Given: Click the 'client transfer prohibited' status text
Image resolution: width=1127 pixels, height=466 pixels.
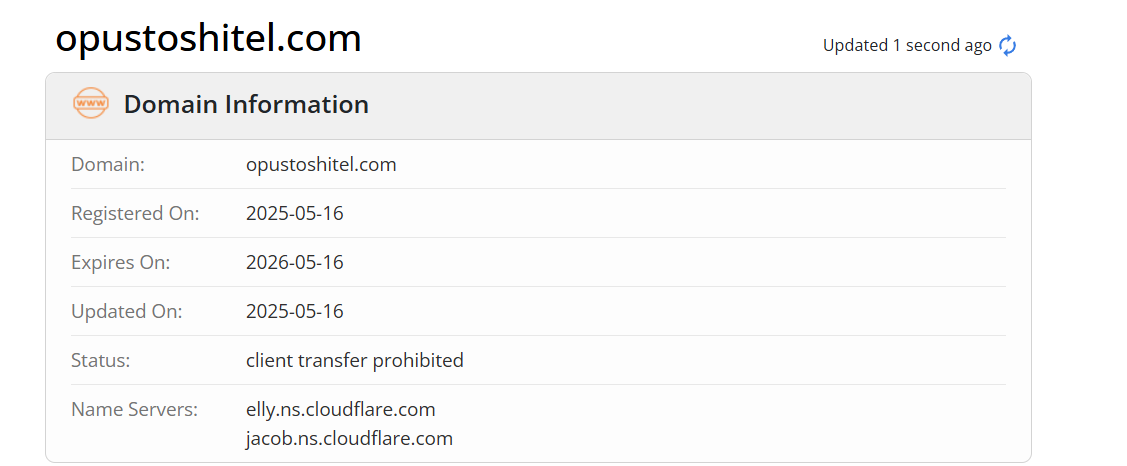Looking at the screenshot, I should 354,360.
